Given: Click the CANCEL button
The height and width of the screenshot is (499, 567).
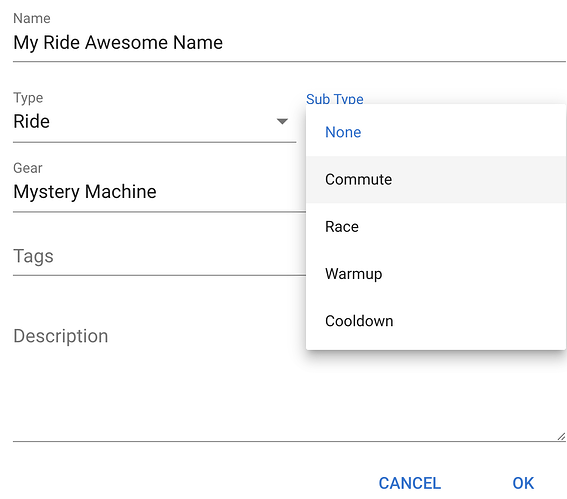Looking at the screenshot, I should pyautogui.click(x=410, y=483).
